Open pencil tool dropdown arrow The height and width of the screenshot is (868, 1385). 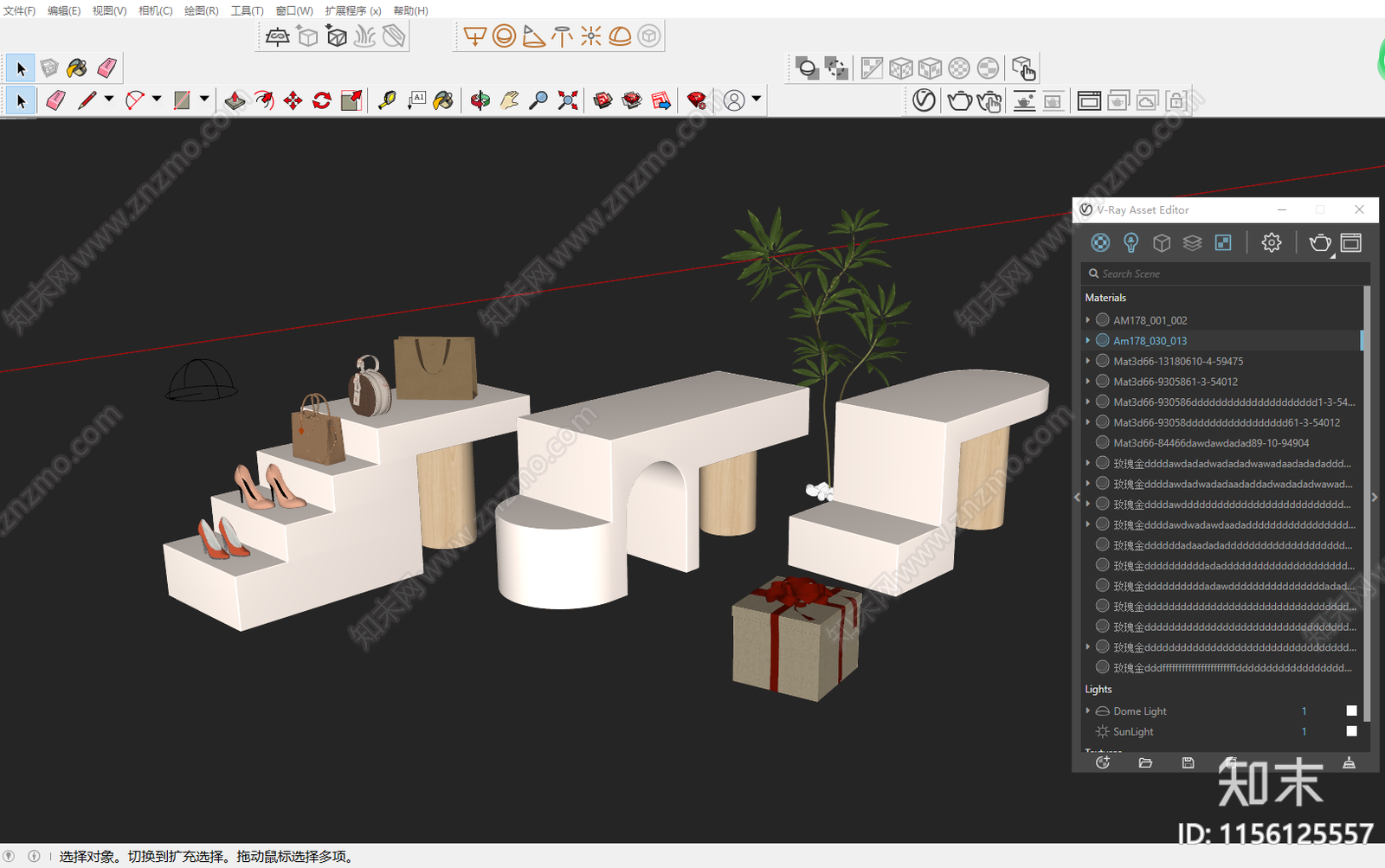(x=109, y=100)
